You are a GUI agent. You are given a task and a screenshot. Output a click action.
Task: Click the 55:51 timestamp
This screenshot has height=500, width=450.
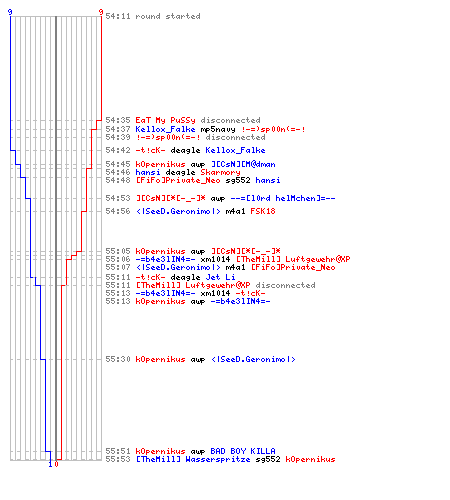(x=118, y=451)
